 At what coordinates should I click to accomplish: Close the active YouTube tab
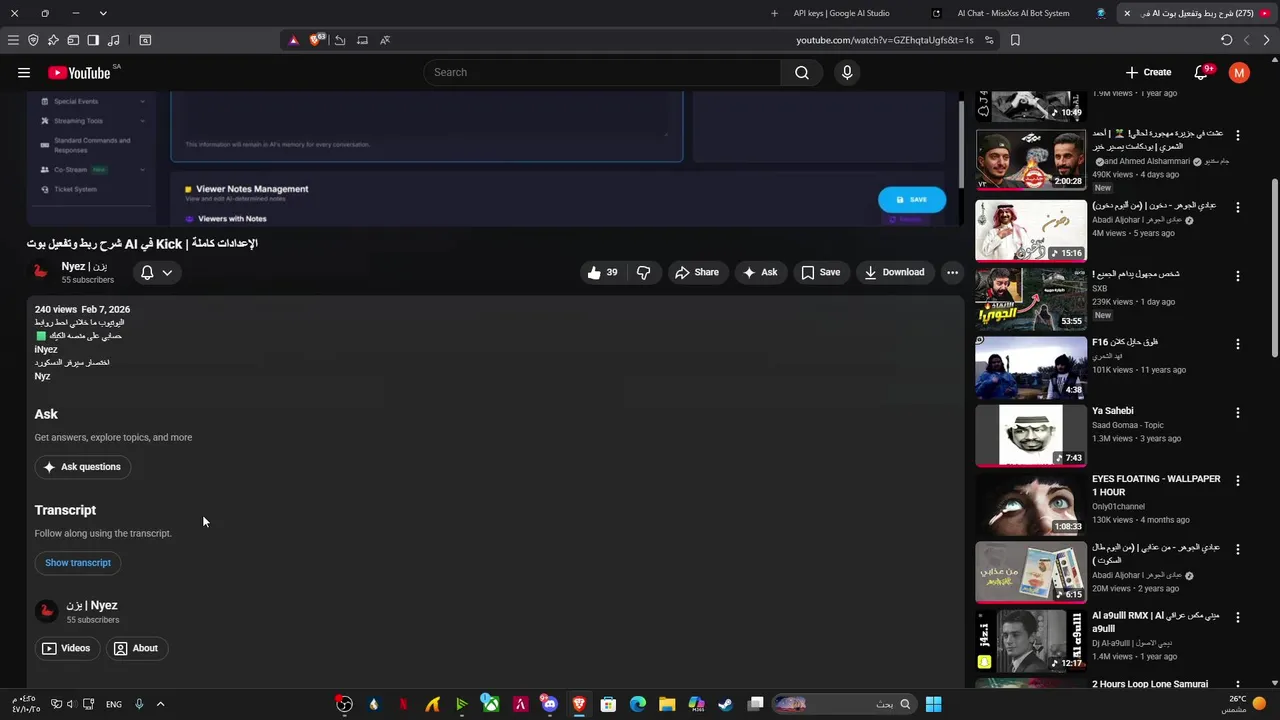(1127, 13)
